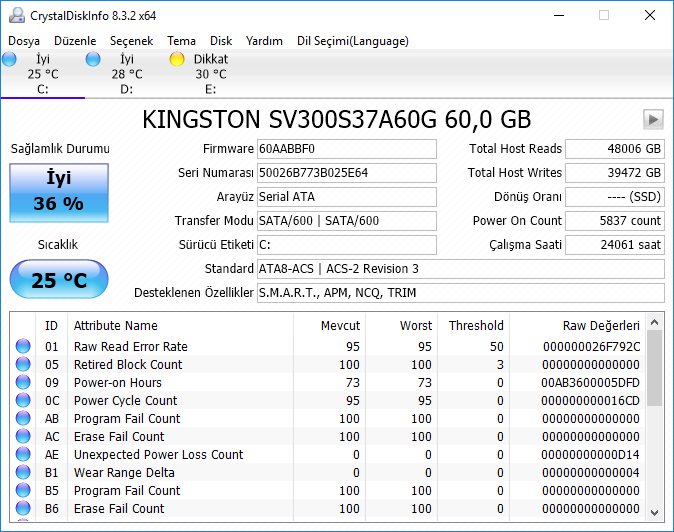Click the serial number field 50026B773B025E64

tap(347, 173)
